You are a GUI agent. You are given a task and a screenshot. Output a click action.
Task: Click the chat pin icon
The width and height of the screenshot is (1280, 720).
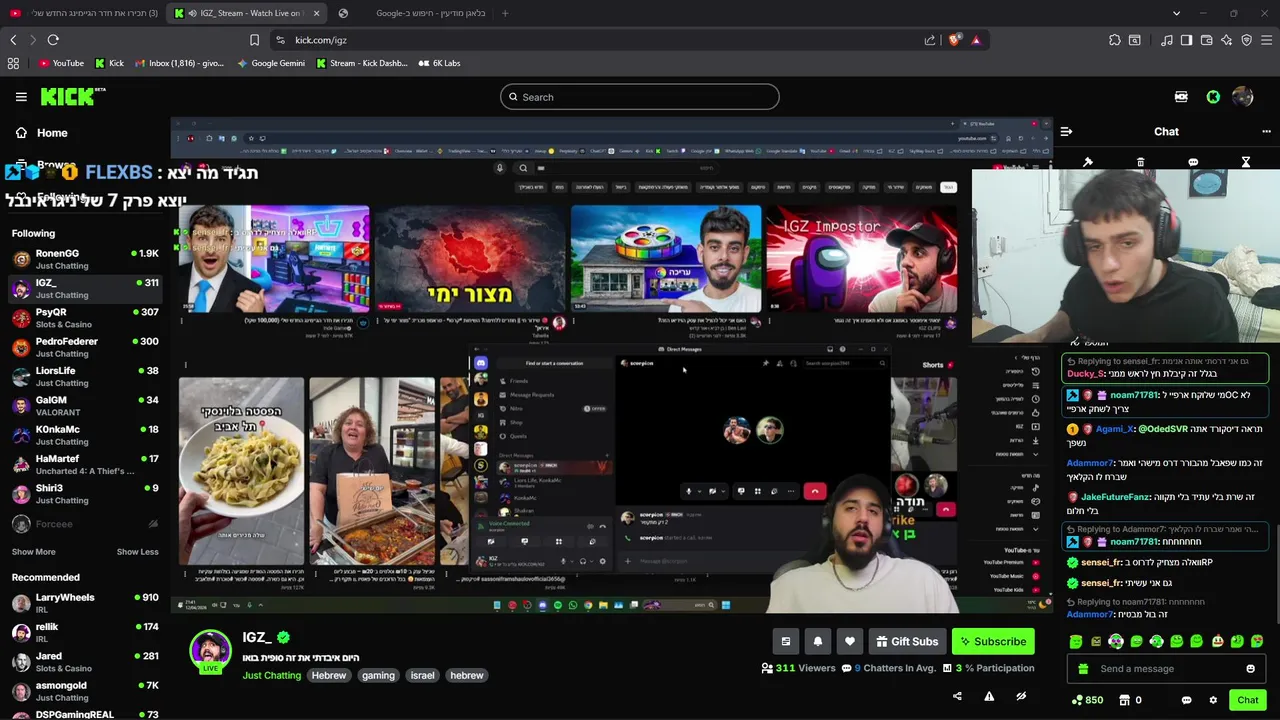click(x=1088, y=162)
